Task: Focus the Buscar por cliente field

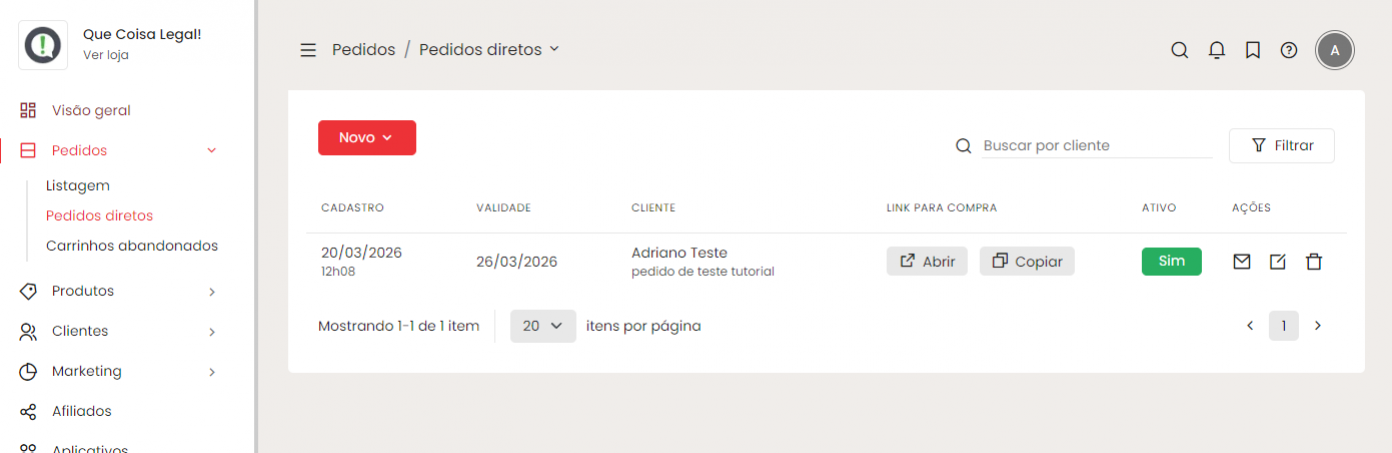Action: coord(1096,146)
